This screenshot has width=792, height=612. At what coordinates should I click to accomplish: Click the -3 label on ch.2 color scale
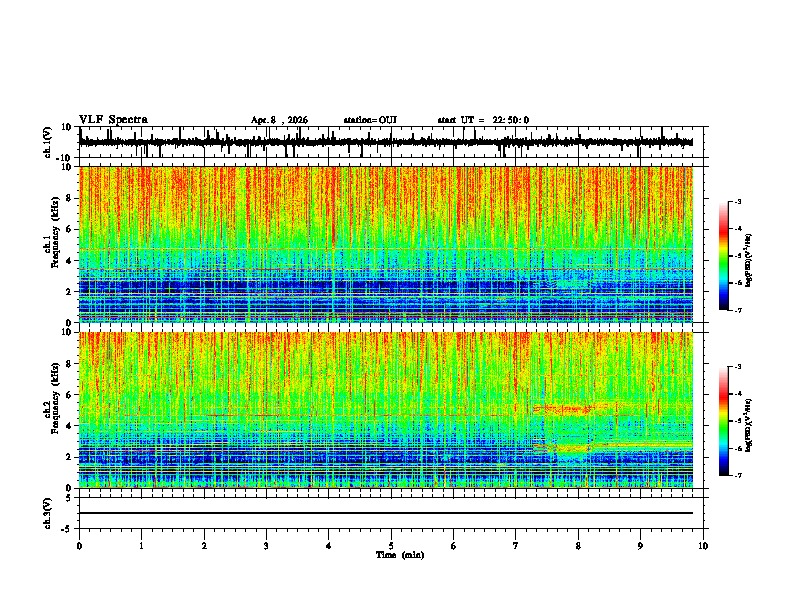point(737,367)
